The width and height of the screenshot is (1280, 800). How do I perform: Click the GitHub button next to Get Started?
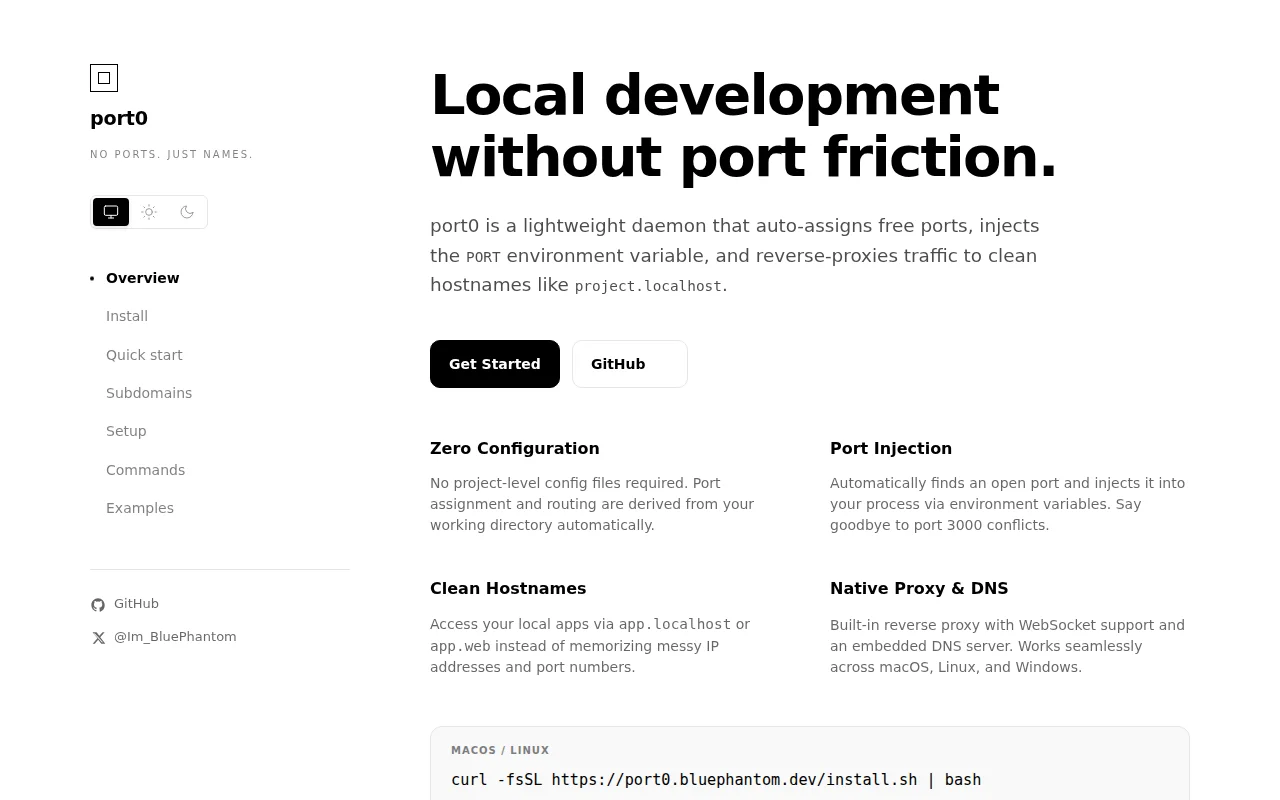[630, 364]
